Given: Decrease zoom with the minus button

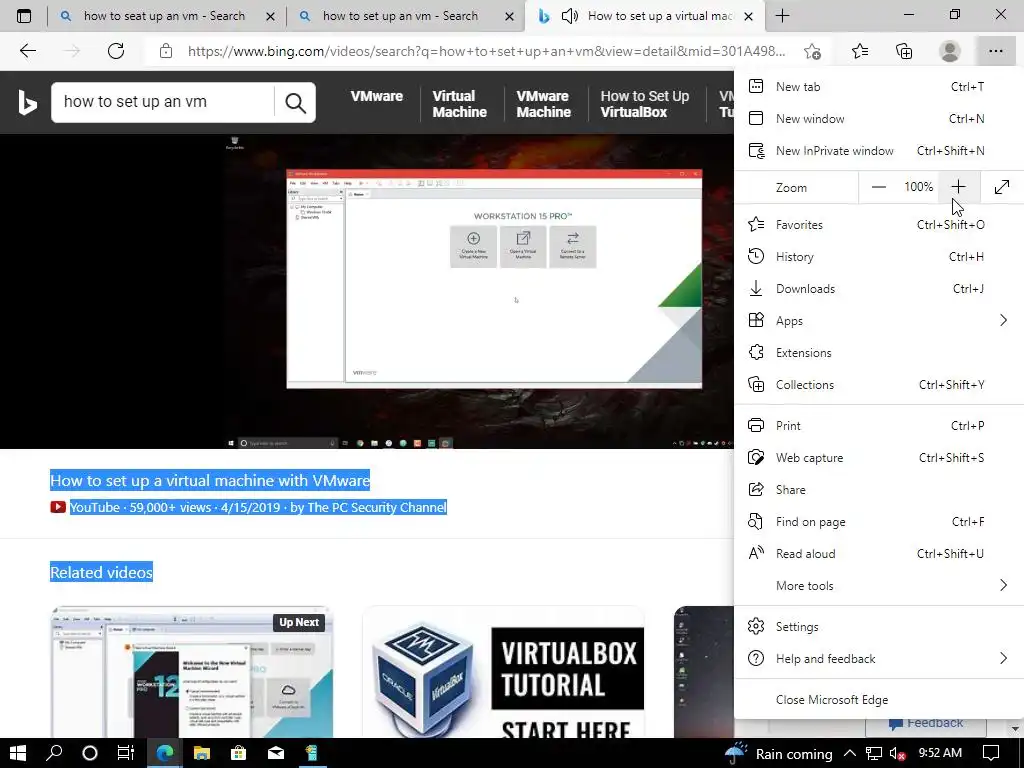Looking at the screenshot, I should 879,187.
